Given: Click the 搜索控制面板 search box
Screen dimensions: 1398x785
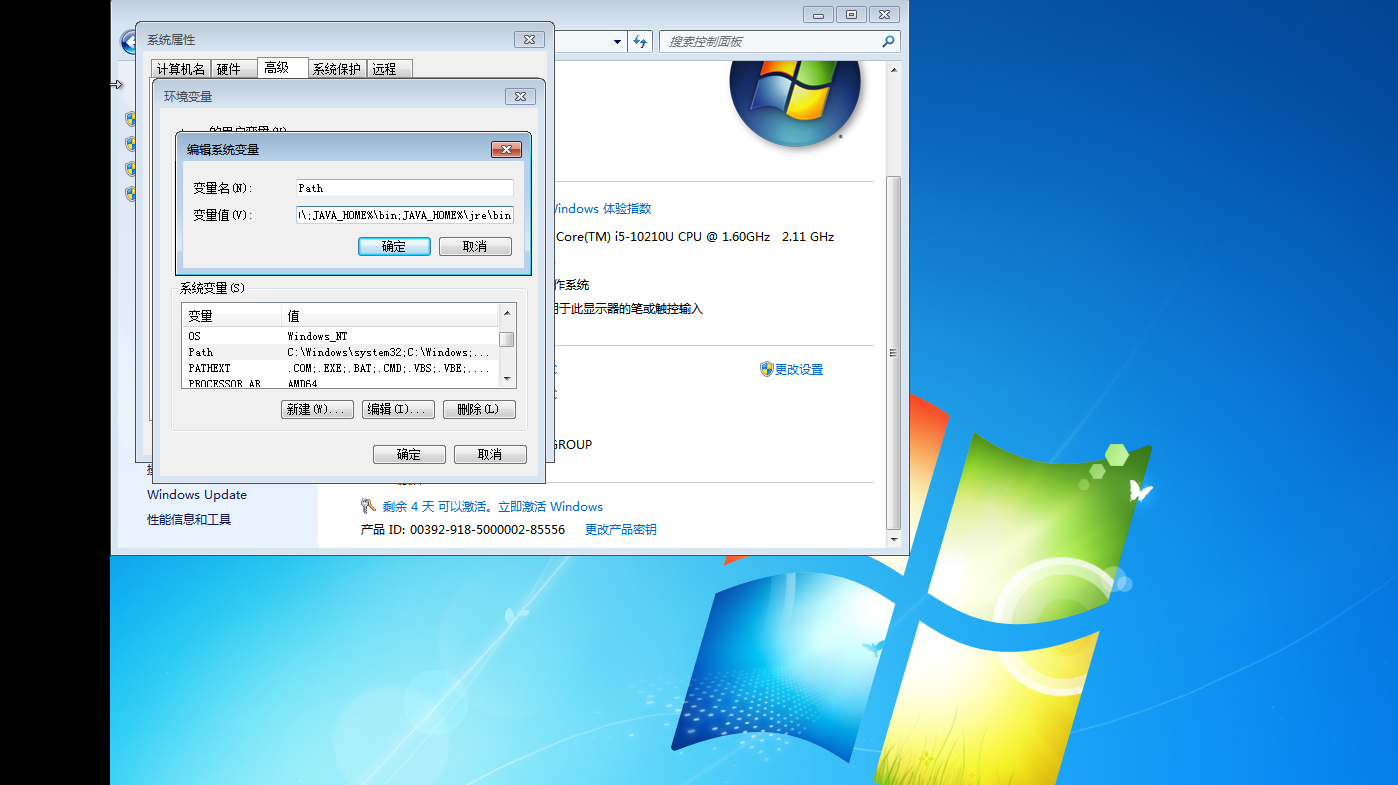Looking at the screenshot, I should 780,42.
